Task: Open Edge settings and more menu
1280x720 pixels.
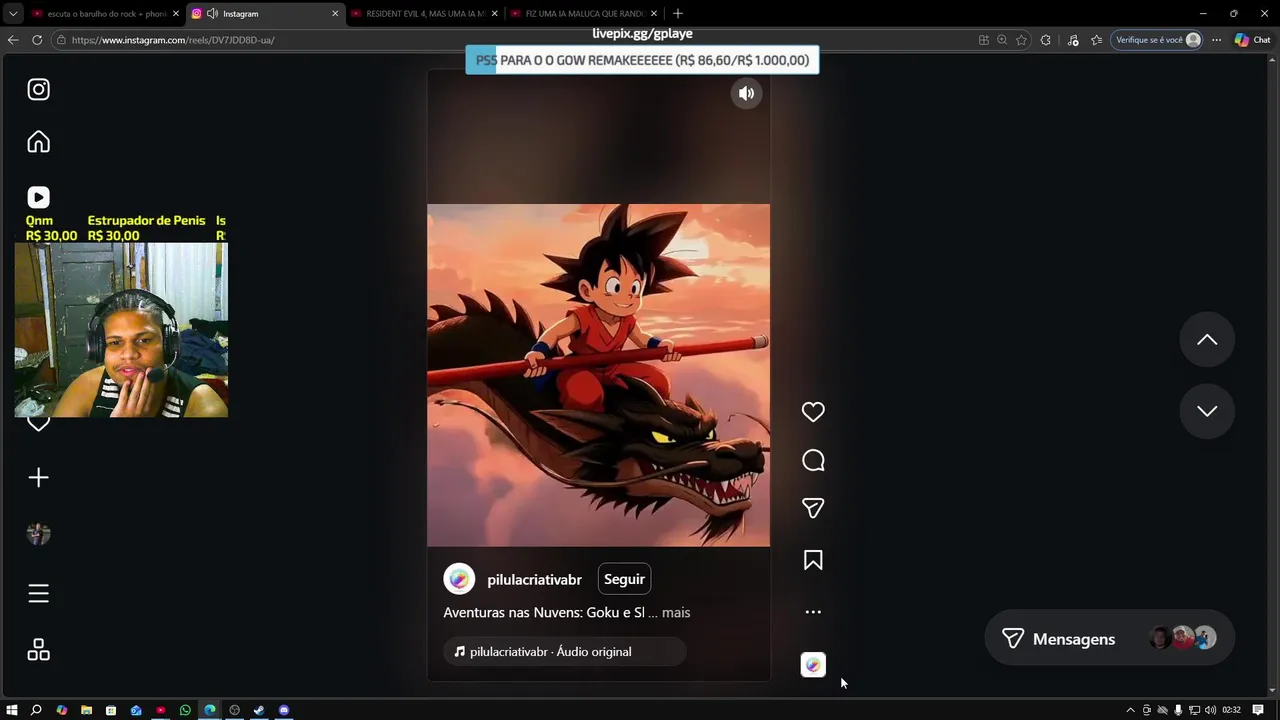Action: click(1216, 40)
